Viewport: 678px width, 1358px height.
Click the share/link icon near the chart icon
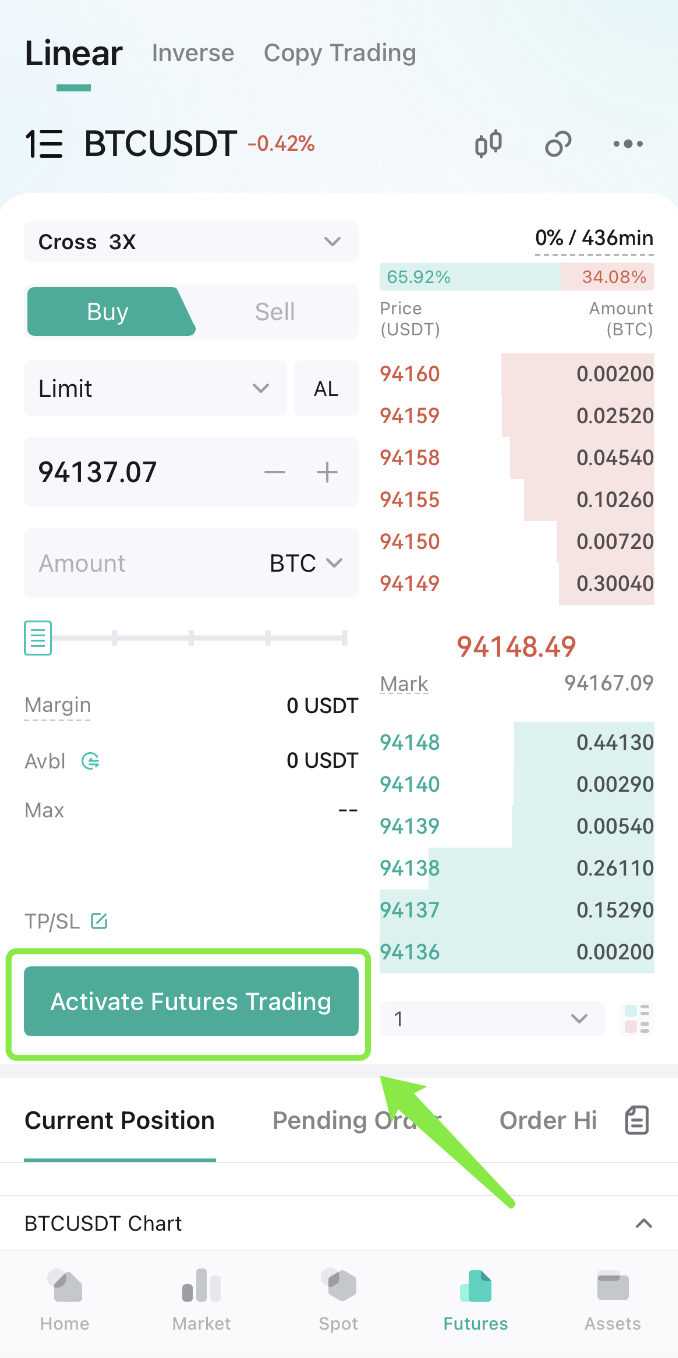[557, 144]
